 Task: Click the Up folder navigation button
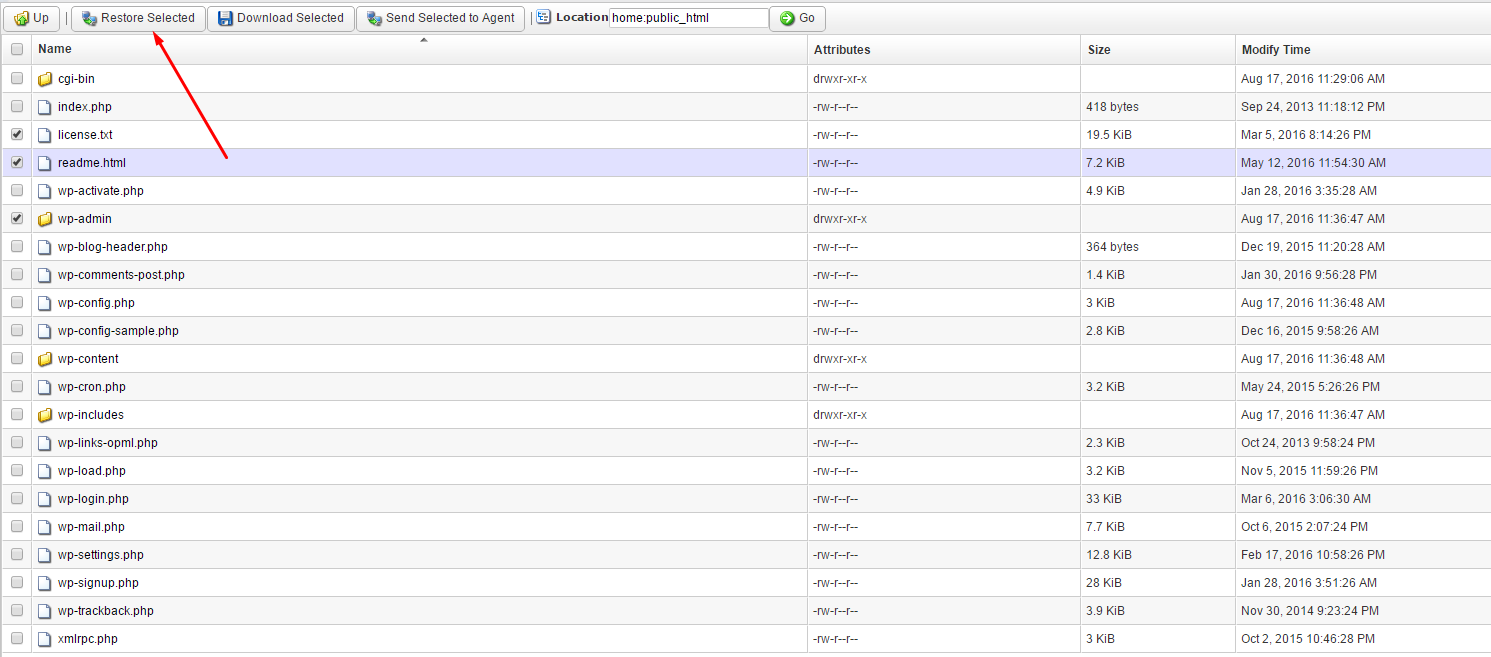pos(31,18)
